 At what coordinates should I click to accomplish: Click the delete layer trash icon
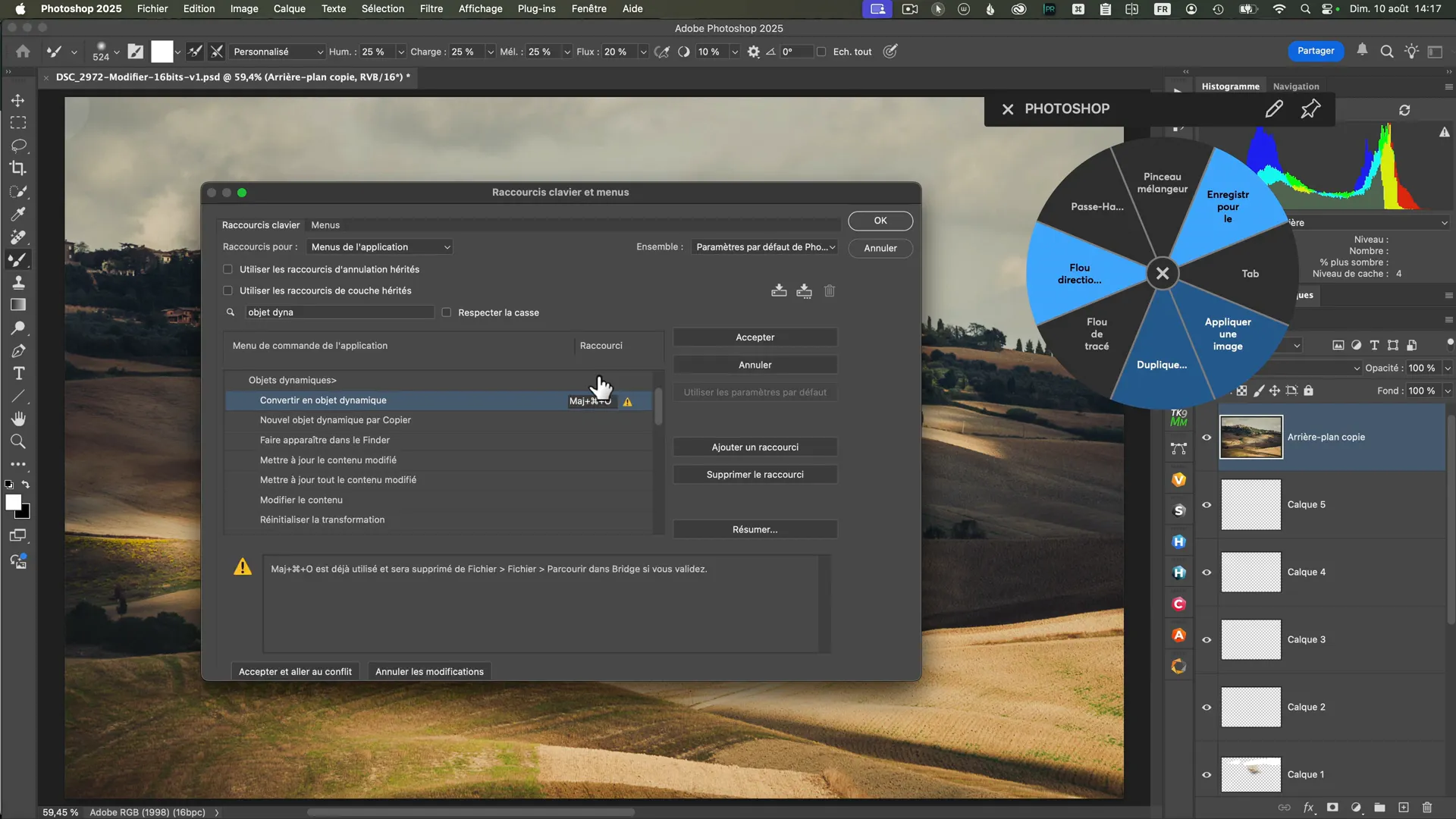tap(1427, 808)
